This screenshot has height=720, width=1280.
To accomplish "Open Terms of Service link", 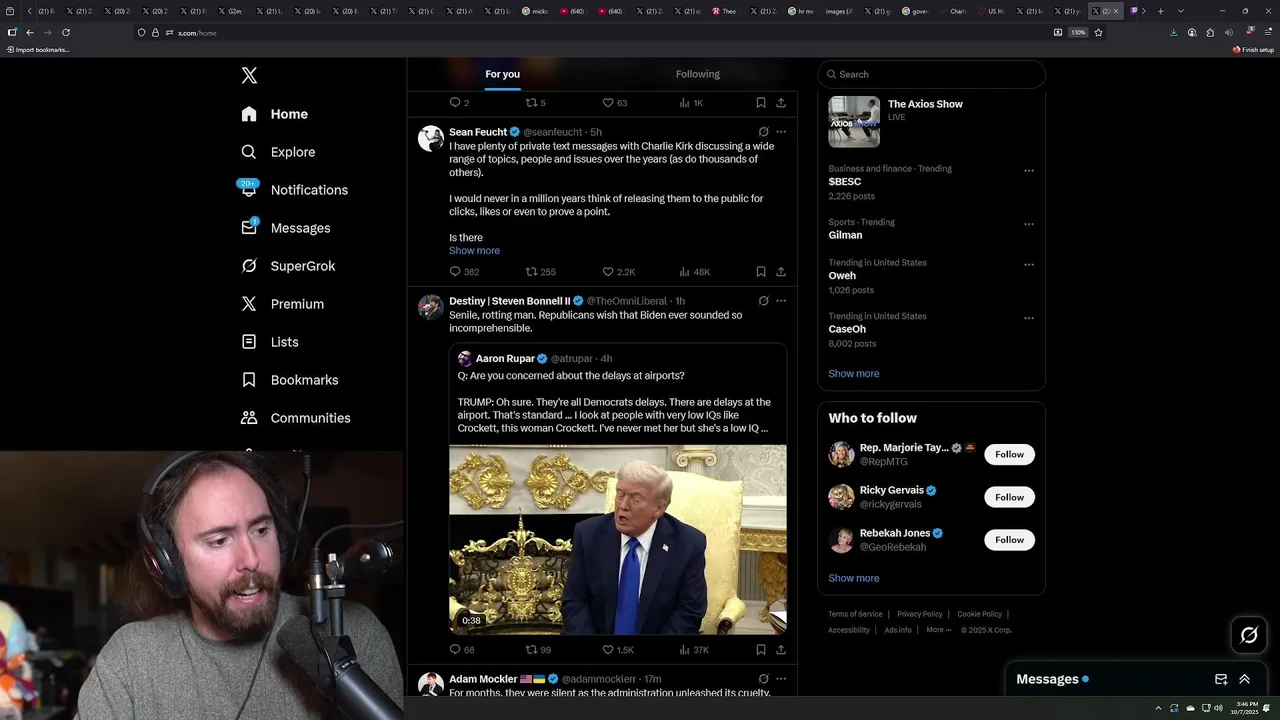I will coord(855,614).
